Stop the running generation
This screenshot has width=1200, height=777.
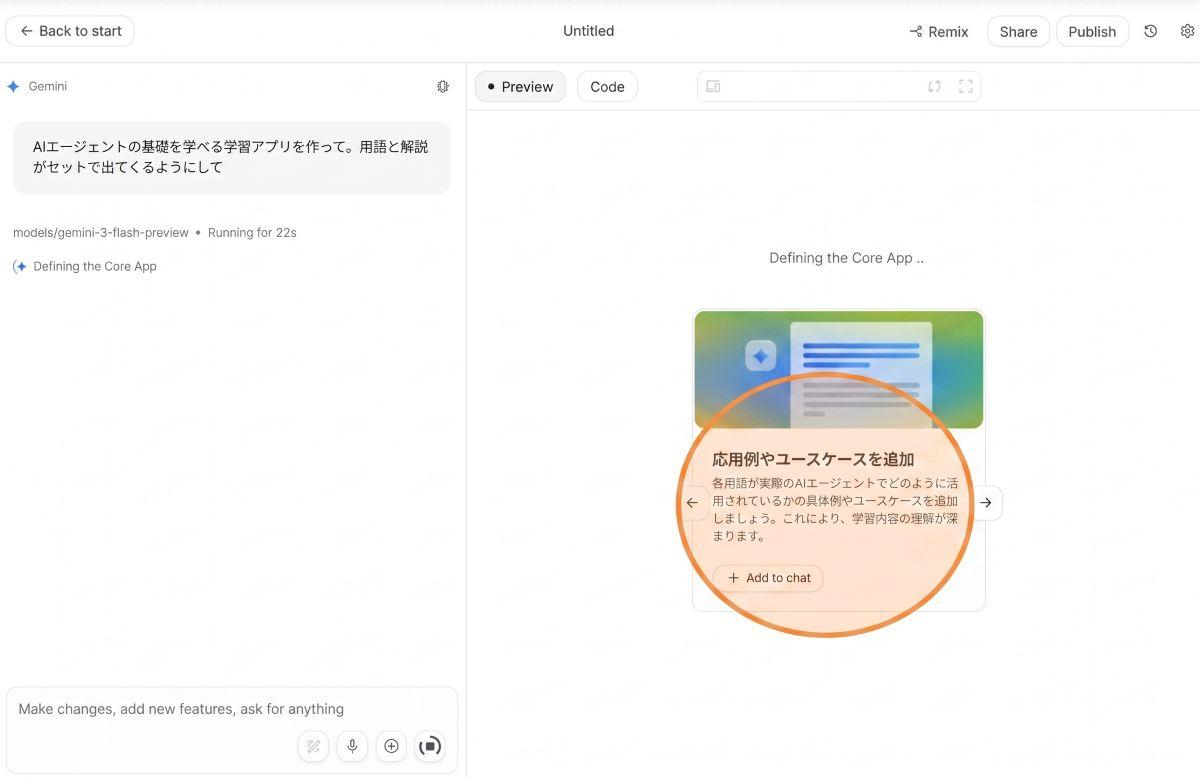[430, 746]
